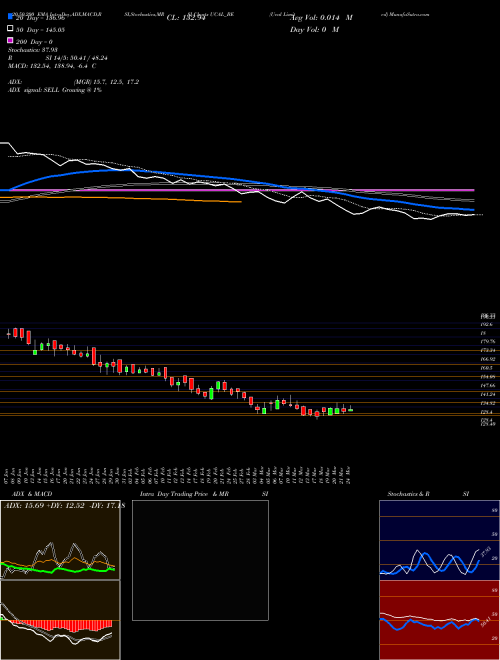Click the '(MGR) 15.7, 12.5, 17.2' ADX values

(x=106, y=82)
